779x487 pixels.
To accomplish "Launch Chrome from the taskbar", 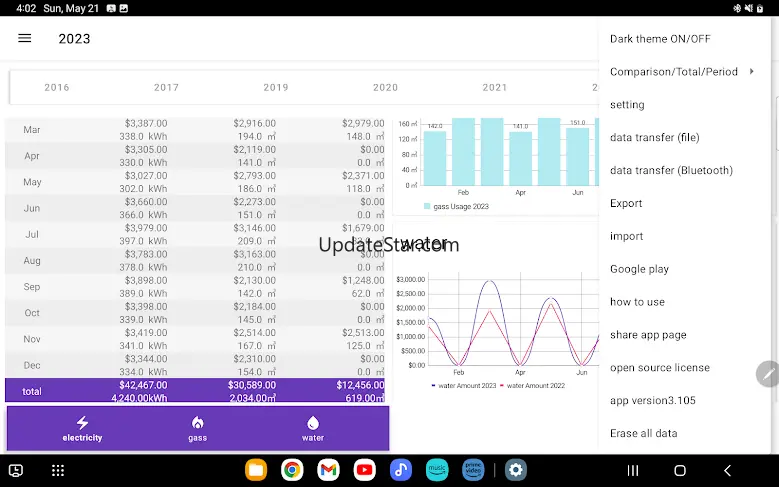I will [x=292, y=470].
